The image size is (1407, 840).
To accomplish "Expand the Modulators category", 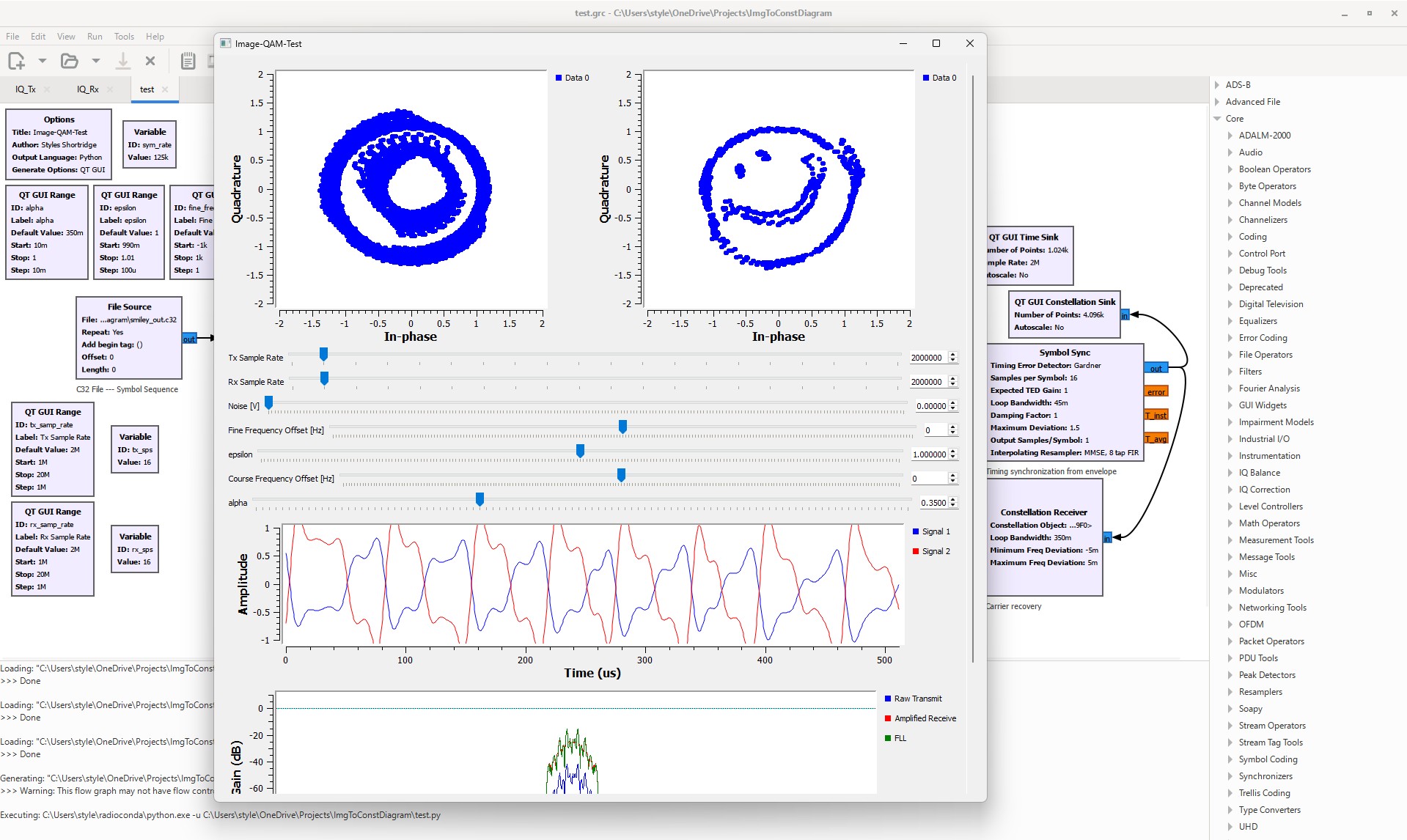I will [x=1230, y=591].
